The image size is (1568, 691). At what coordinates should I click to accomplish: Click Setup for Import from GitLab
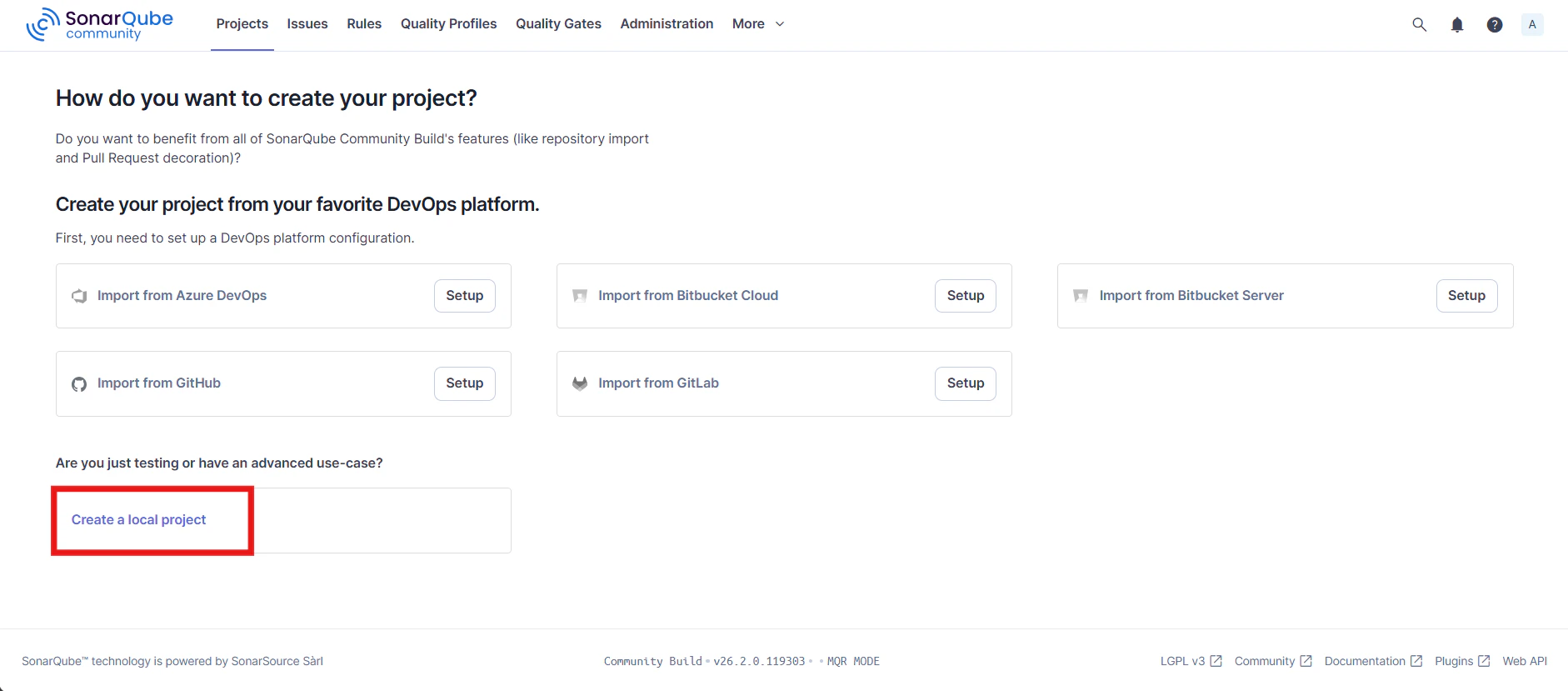click(x=966, y=383)
